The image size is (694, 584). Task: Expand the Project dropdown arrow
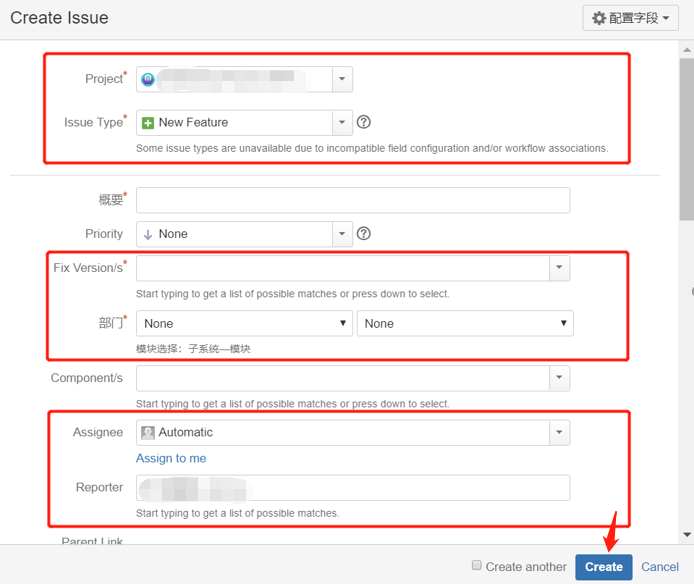(342, 79)
